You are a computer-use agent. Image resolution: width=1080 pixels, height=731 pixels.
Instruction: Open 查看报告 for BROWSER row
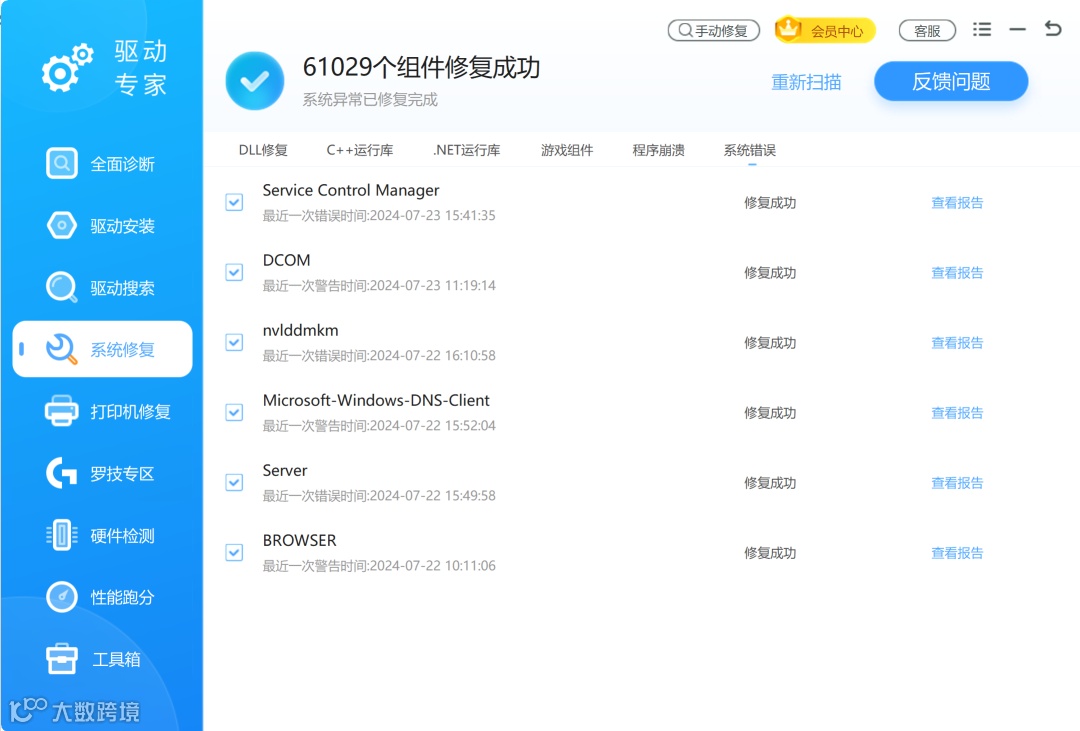(957, 553)
